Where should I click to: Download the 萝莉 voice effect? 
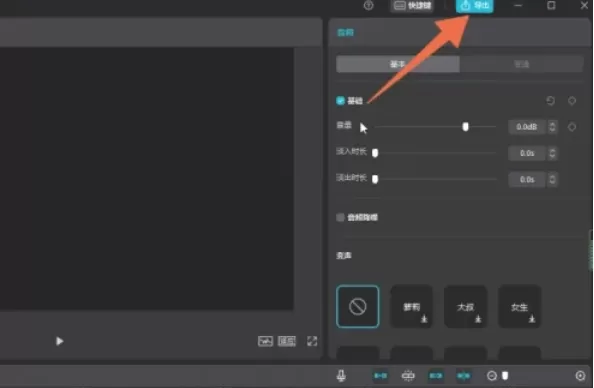point(424,319)
